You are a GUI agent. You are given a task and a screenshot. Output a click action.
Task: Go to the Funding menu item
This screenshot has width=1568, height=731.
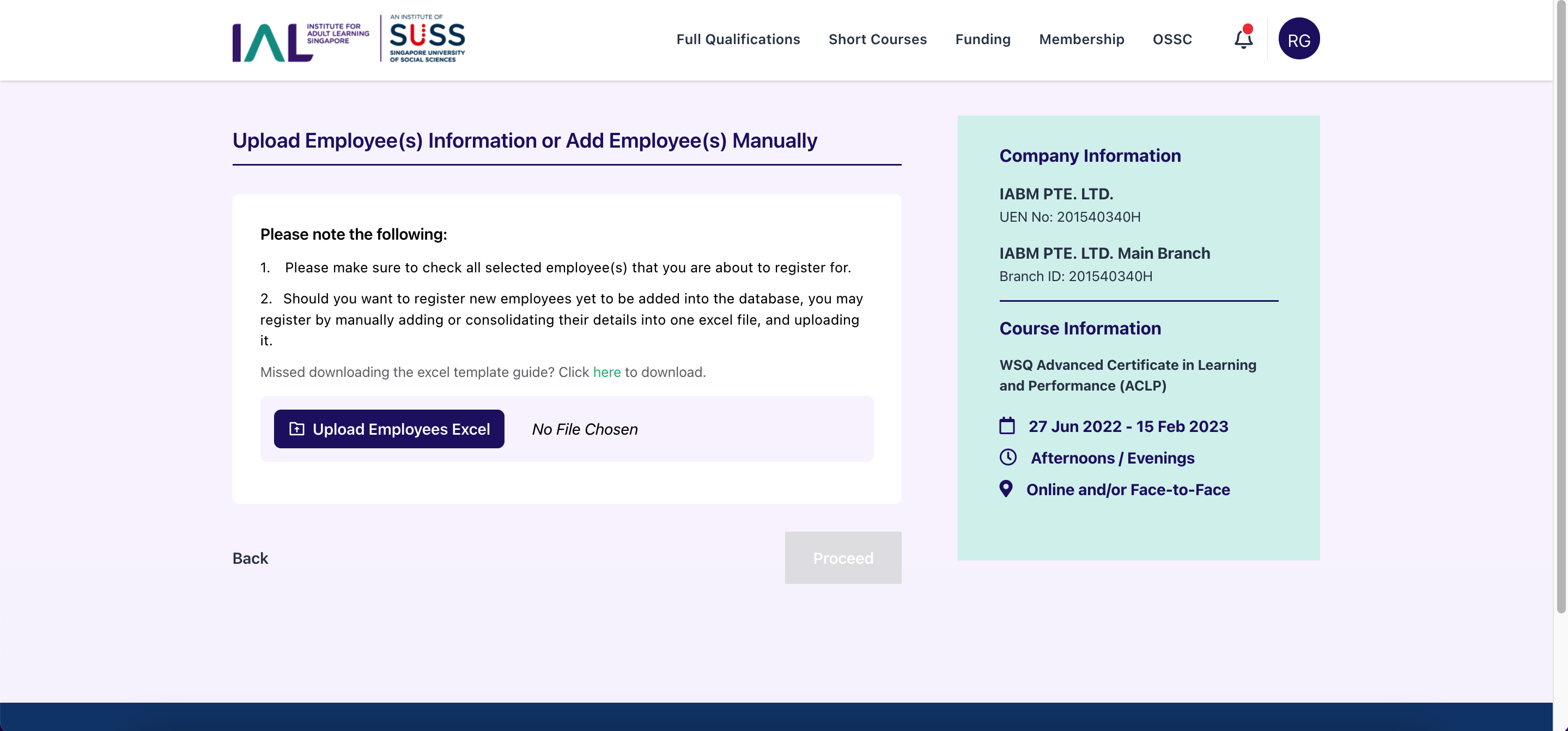click(982, 39)
